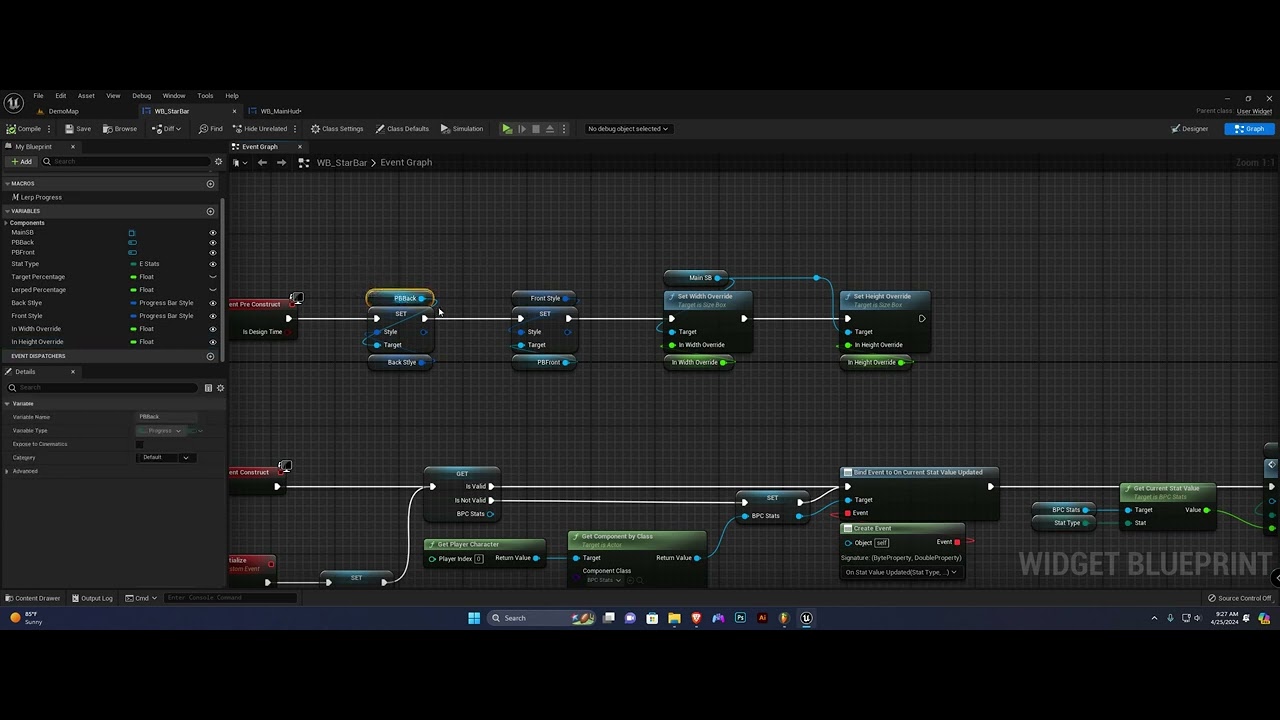Open Compile options menu dots

click(x=51, y=129)
